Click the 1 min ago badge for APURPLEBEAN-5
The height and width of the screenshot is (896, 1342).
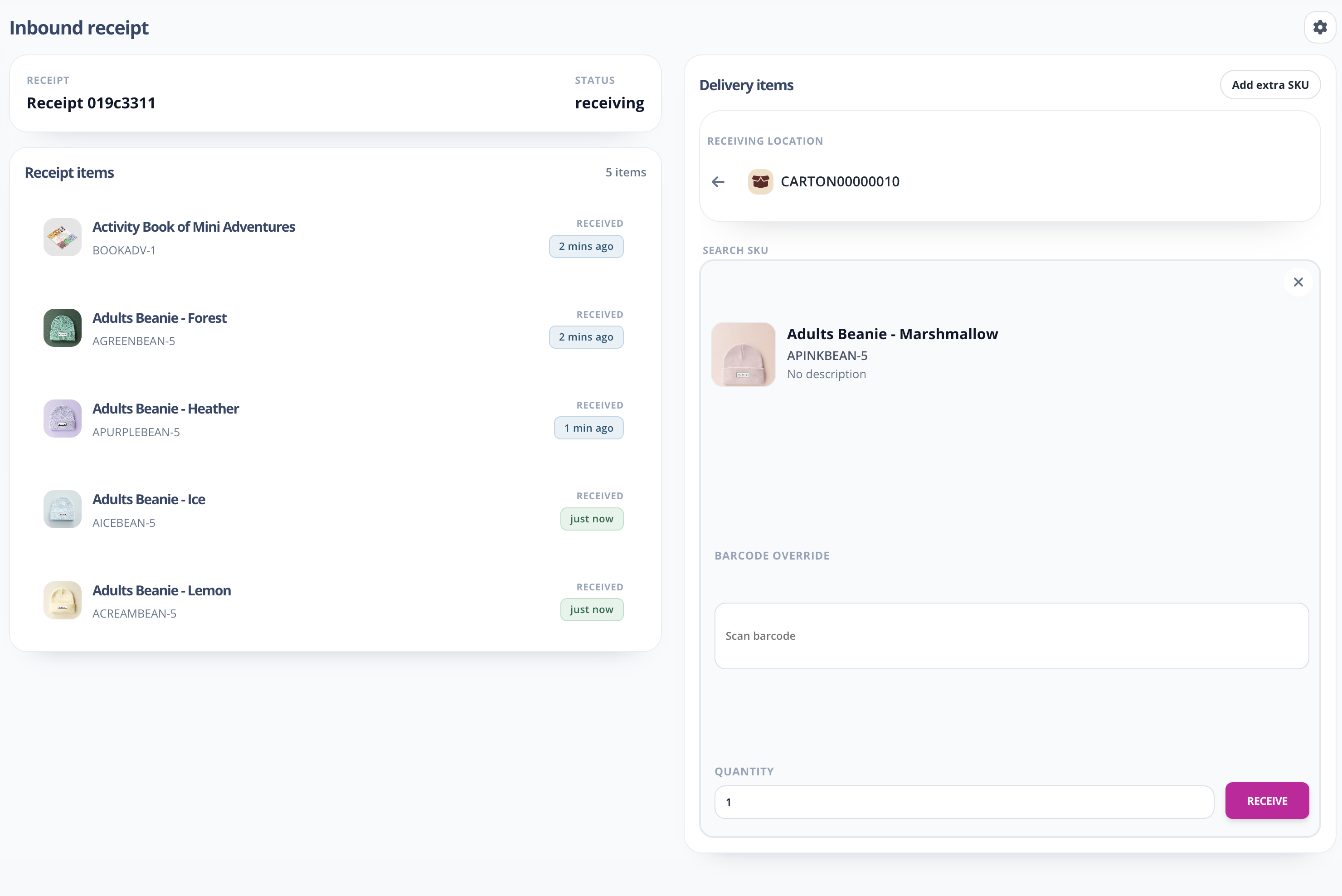click(x=588, y=428)
